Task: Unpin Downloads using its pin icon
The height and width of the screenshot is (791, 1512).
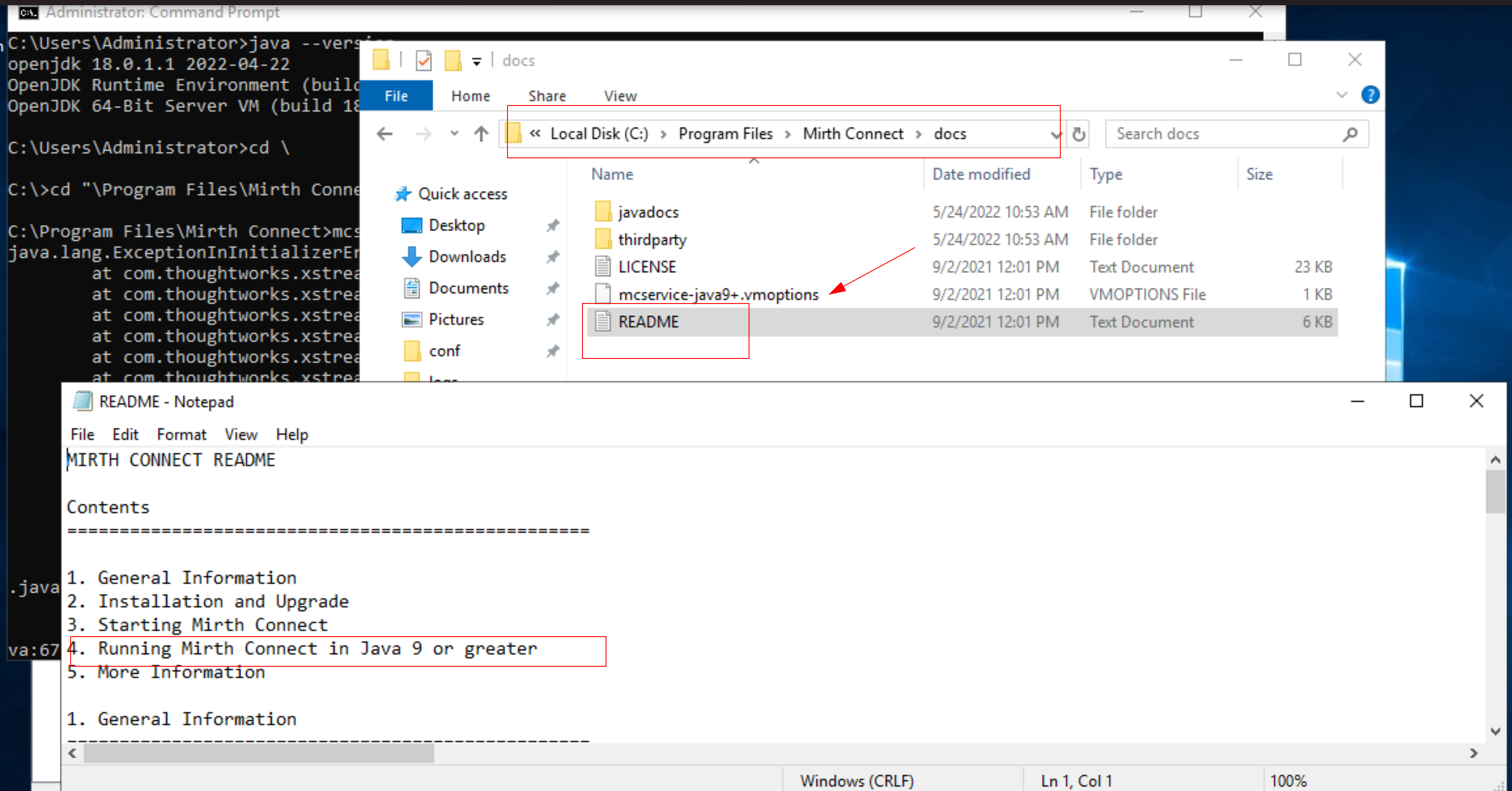Action: click(552, 257)
